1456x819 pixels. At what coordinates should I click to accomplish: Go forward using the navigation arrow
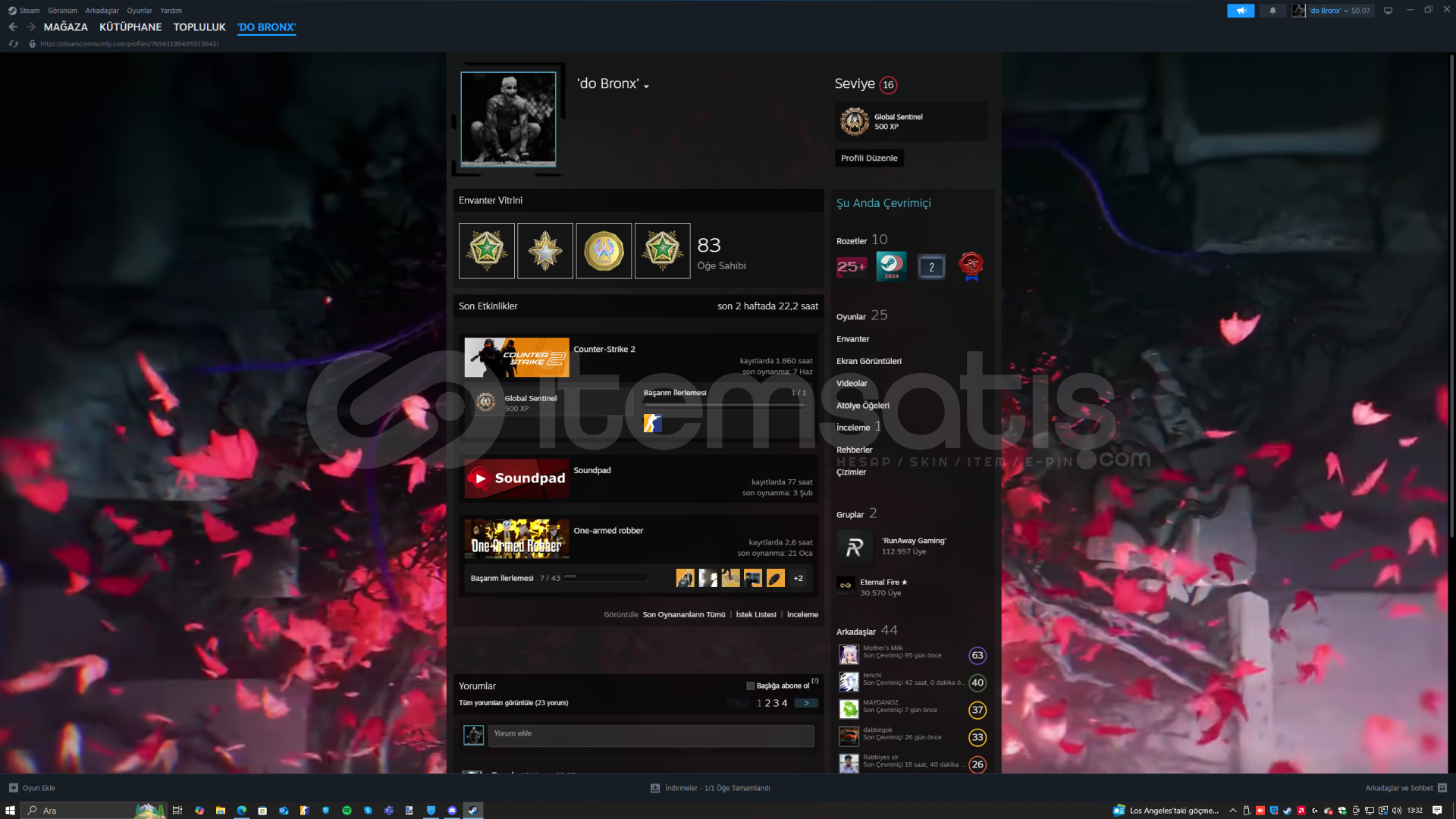31,27
